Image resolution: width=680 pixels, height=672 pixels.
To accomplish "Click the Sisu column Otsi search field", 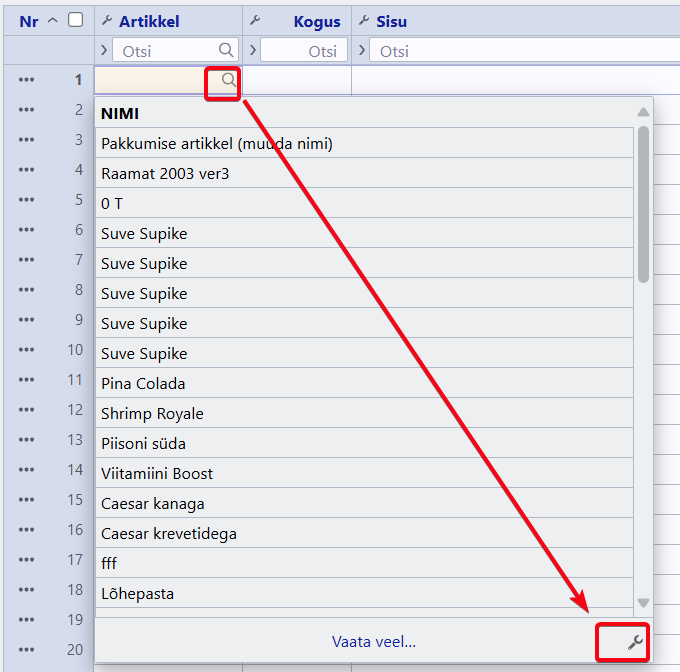I will click(x=520, y=51).
